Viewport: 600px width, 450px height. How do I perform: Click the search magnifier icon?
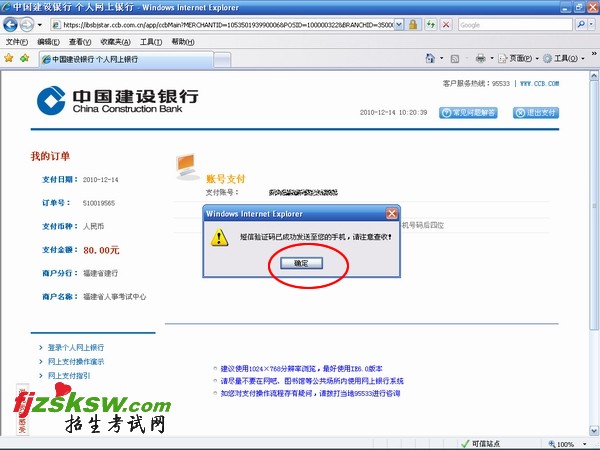579,24
